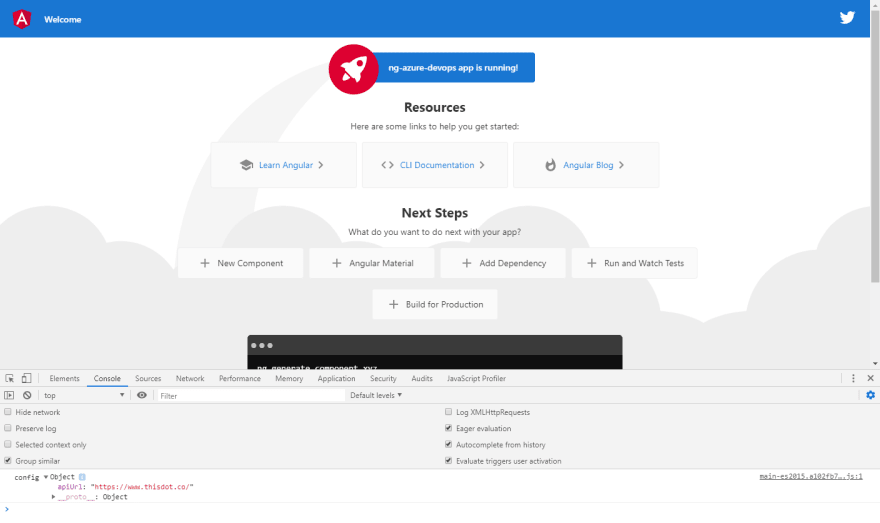Switch to the Security tab
The width and height of the screenshot is (880, 523).
click(x=383, y=378)
